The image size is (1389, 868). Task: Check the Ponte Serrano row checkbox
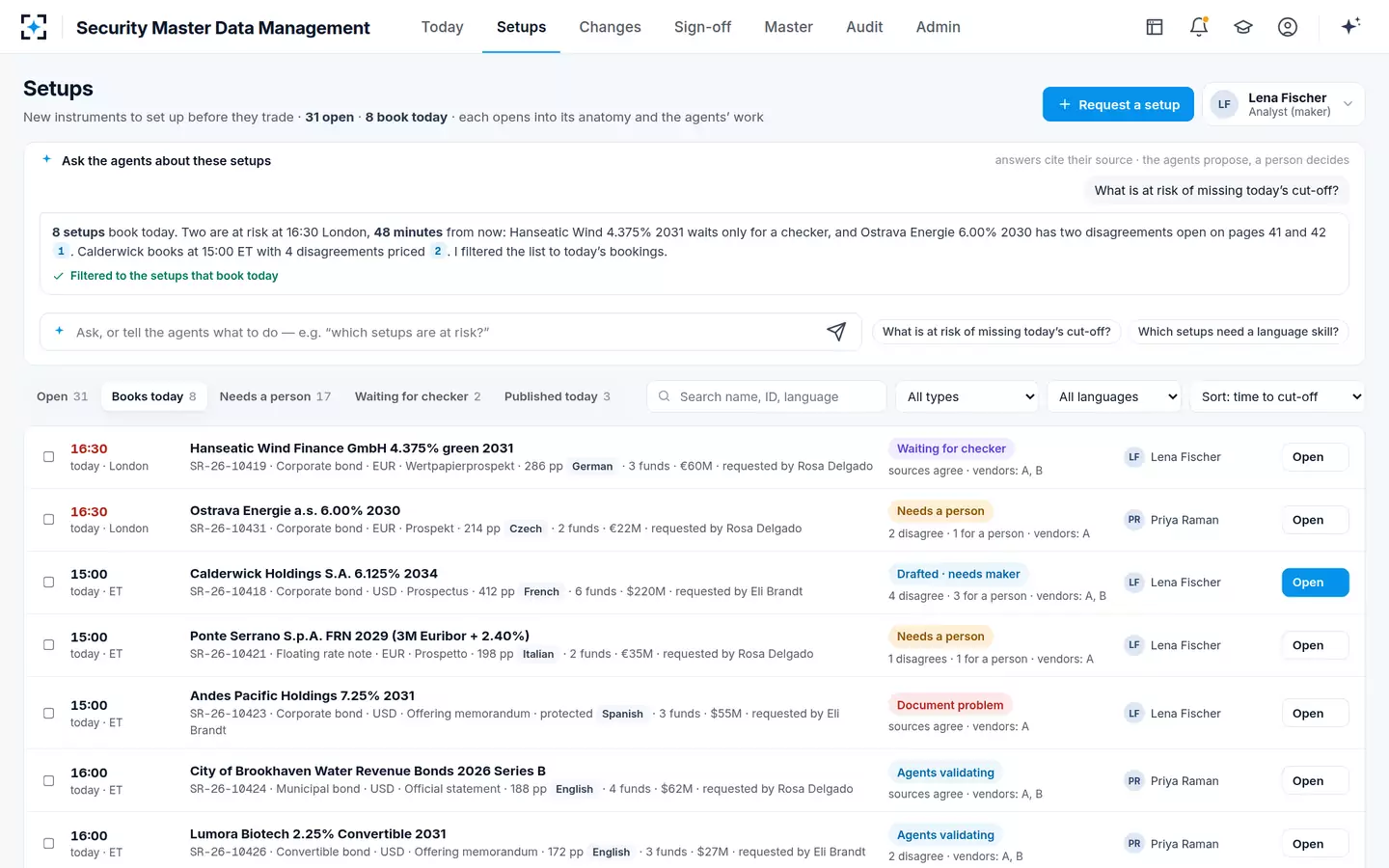tap(48, 645)
